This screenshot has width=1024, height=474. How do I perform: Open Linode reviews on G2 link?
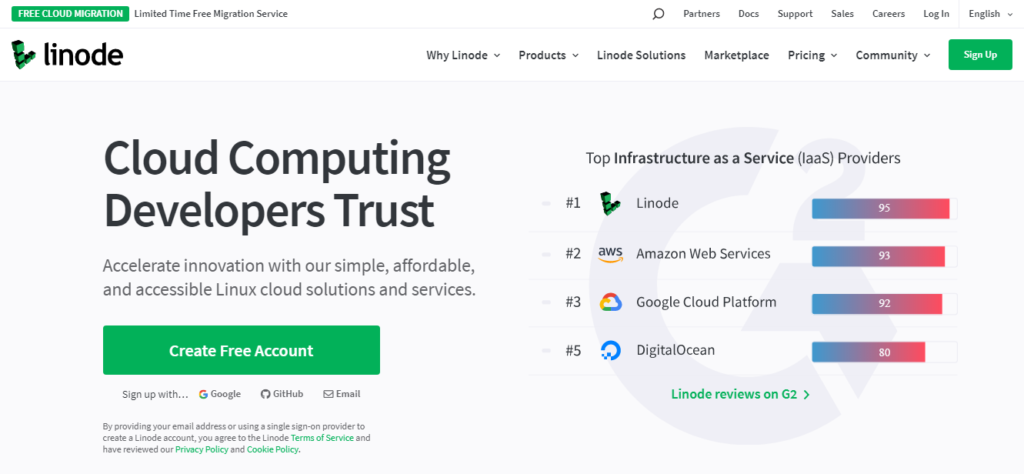(x=740, y=394)
